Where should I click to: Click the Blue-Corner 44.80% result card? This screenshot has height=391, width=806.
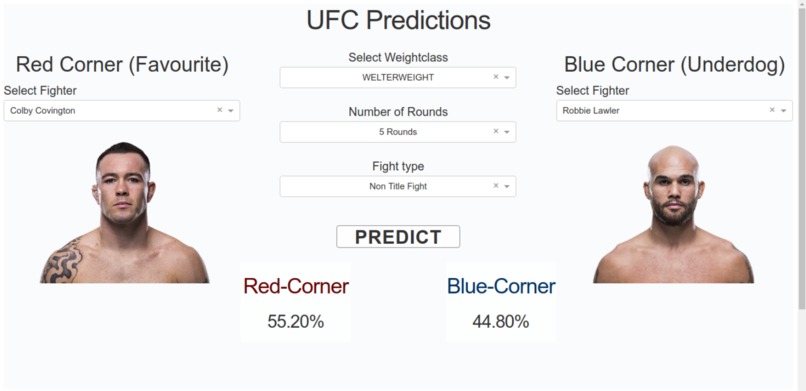(x=501, y=302)
